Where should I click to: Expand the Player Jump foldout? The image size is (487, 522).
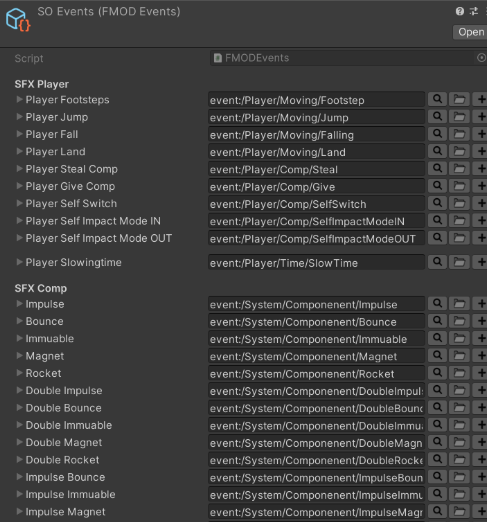[19, 117]
